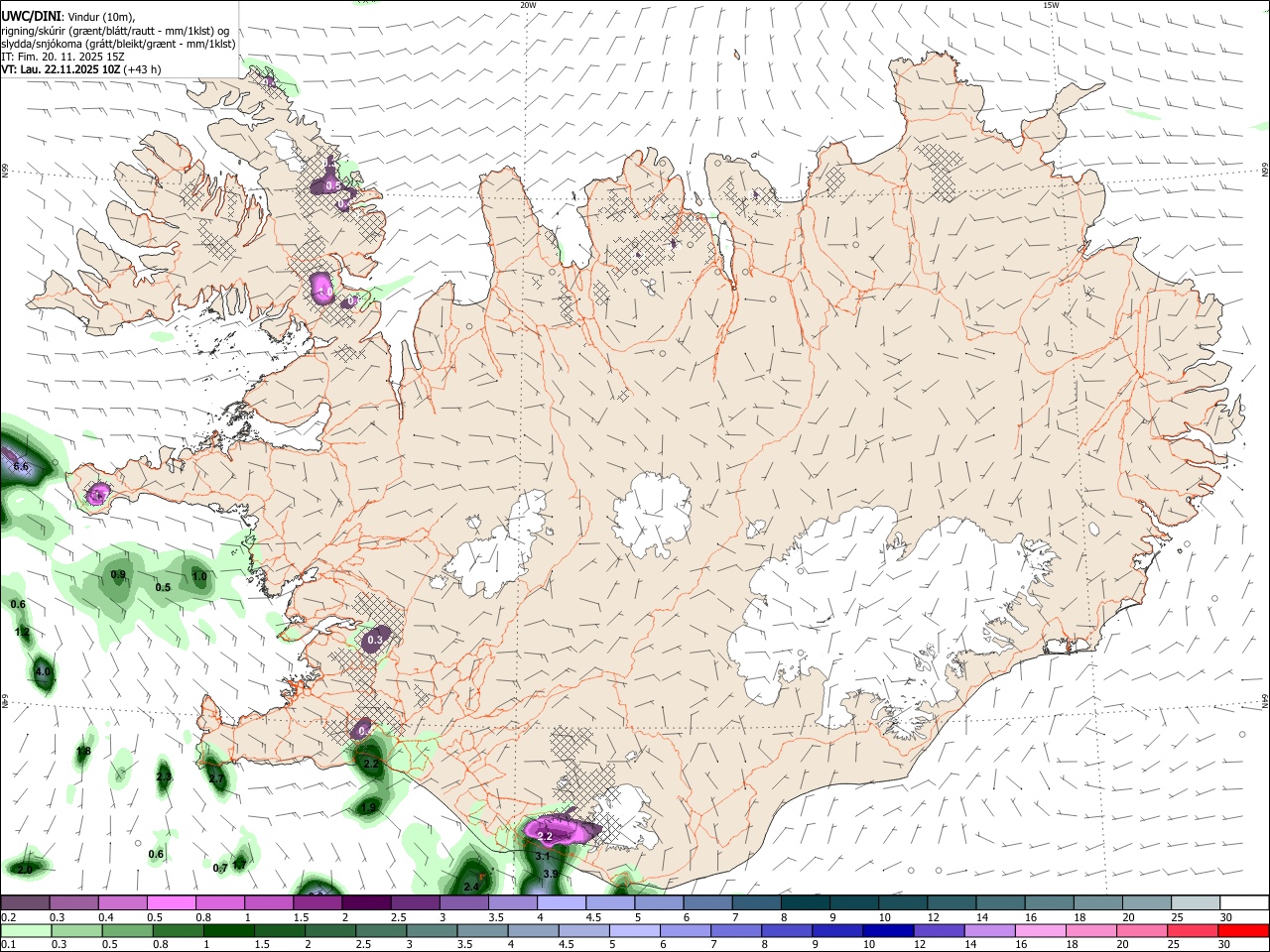
Task: Click the 0.4 label in the legend
Action: click(x=106, y=917)
